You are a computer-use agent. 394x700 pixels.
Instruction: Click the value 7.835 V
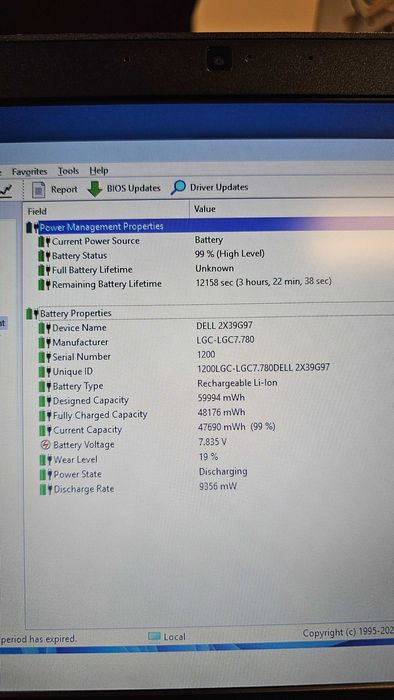tap(212, 442)
